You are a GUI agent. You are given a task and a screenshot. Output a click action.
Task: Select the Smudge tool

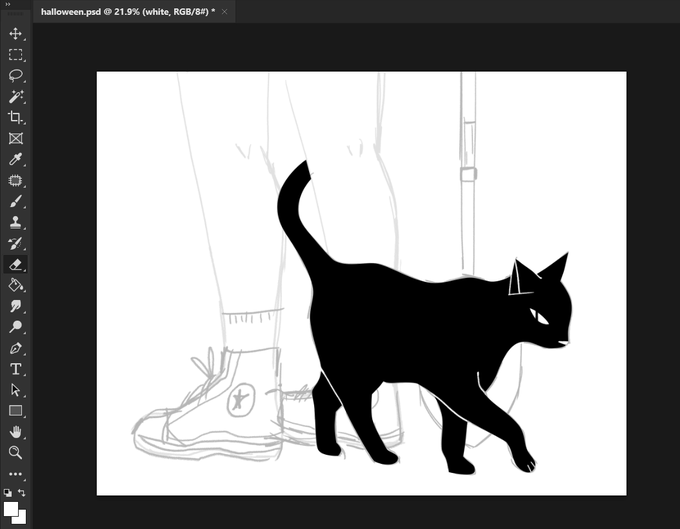16,306
